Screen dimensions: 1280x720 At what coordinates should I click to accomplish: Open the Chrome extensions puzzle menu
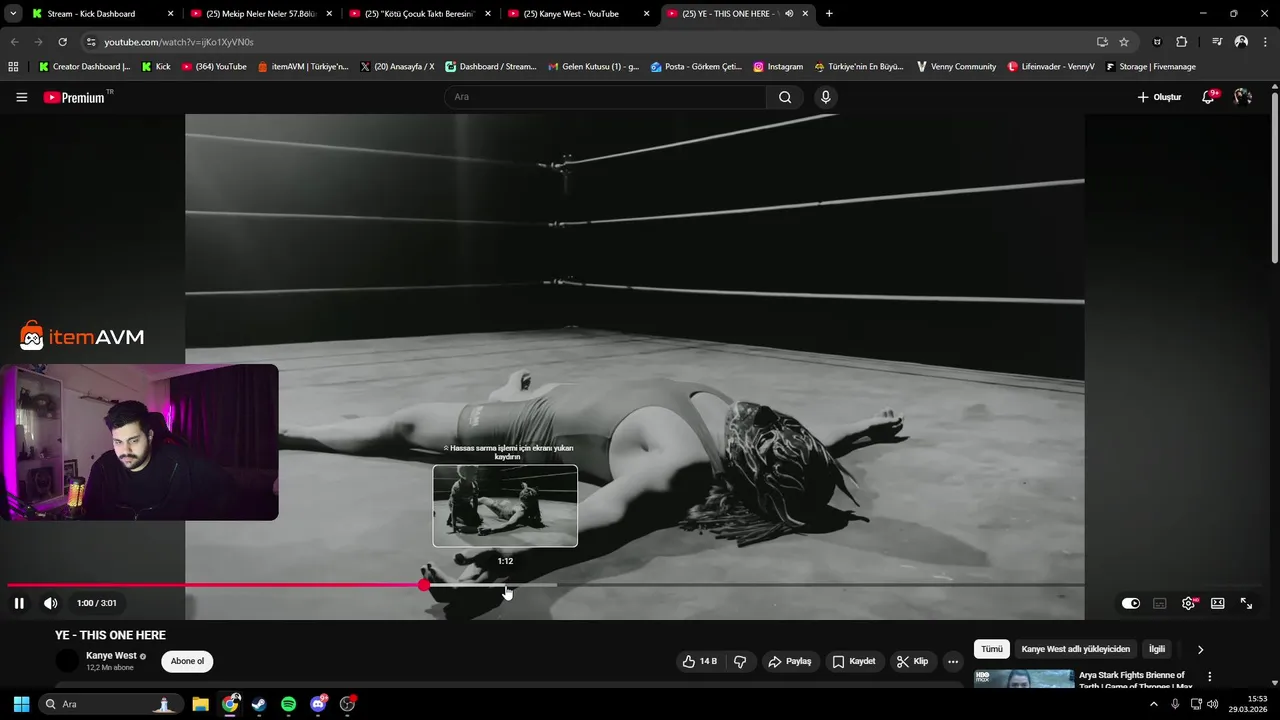[1181, 42]
